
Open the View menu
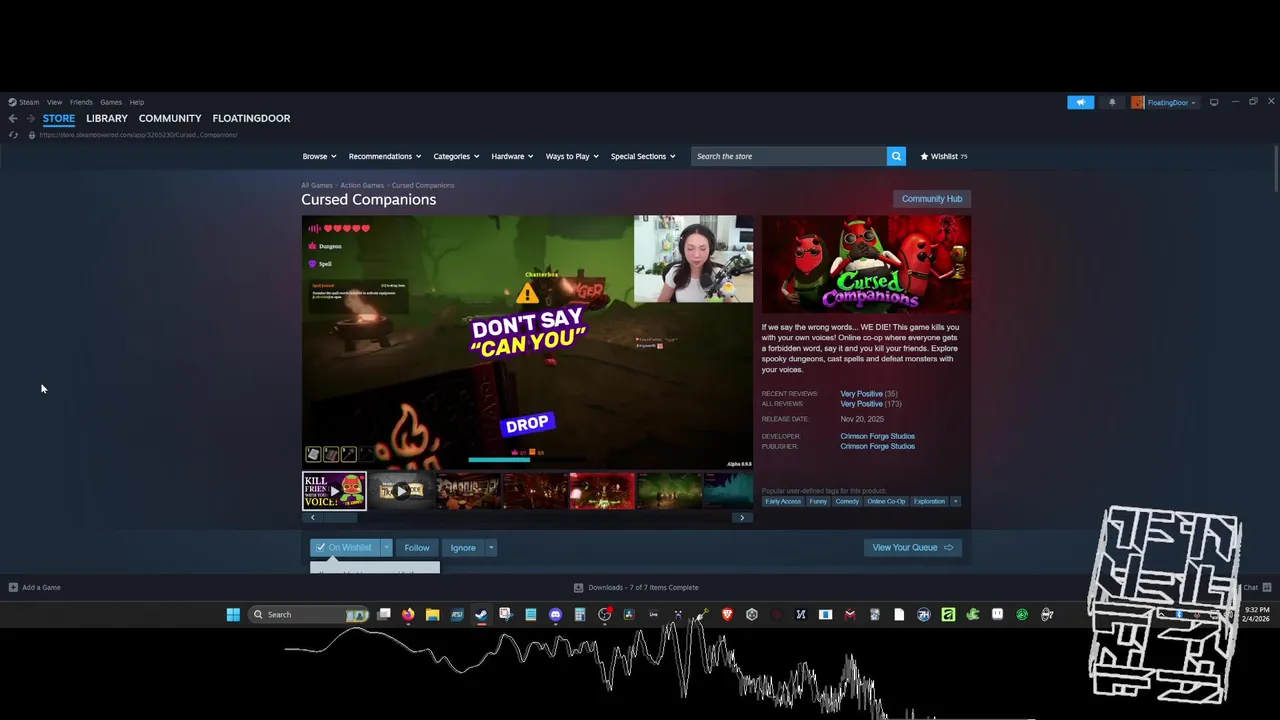(54, 102)
